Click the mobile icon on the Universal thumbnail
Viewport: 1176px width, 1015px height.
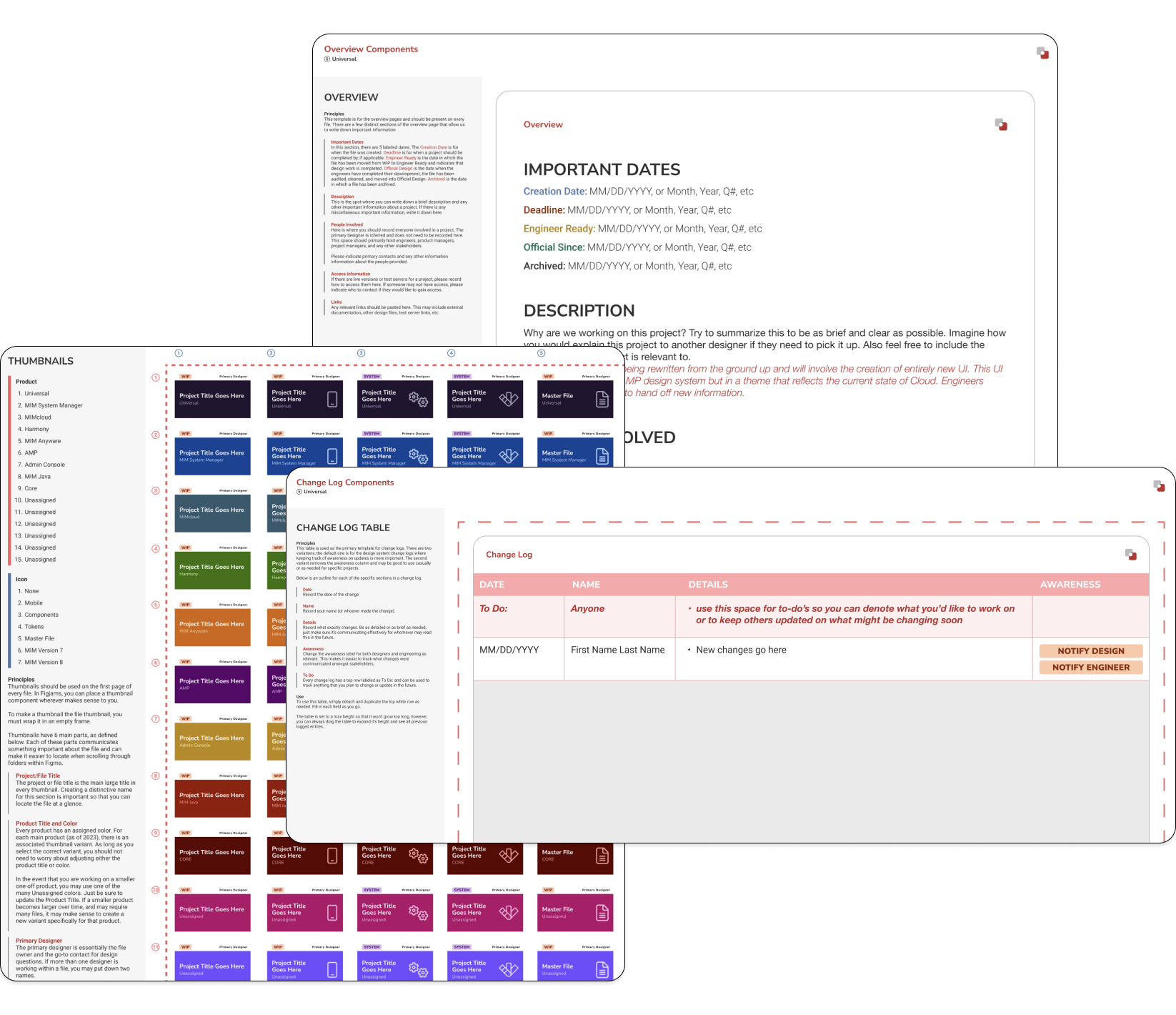pyautogui.click(x=332, y=400)
